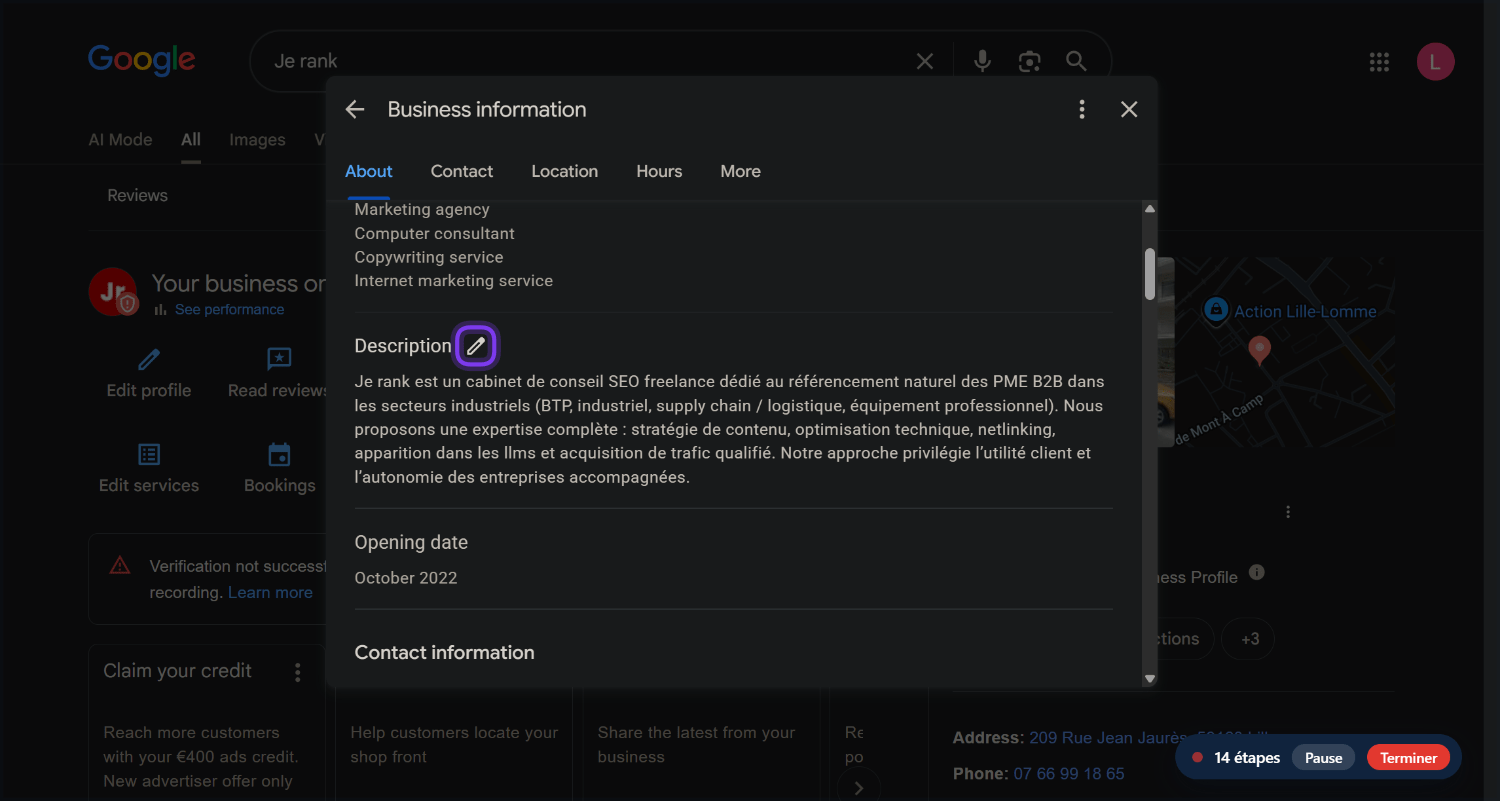Select the All search tab
The width and height of the screenshot is (1500, 801).
click(191, 140)
